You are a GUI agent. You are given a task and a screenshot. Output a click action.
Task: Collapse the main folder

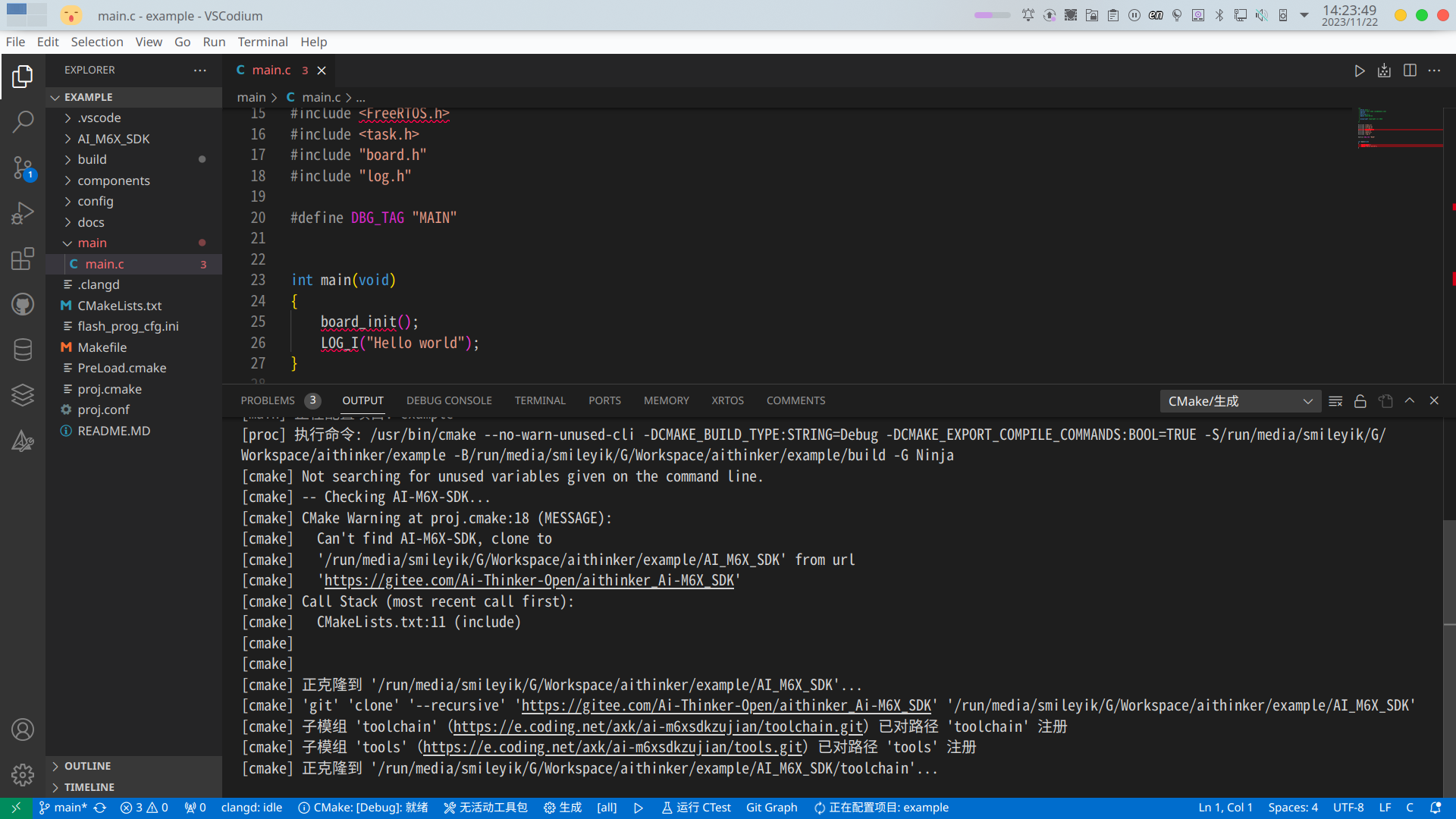(133, 243)
